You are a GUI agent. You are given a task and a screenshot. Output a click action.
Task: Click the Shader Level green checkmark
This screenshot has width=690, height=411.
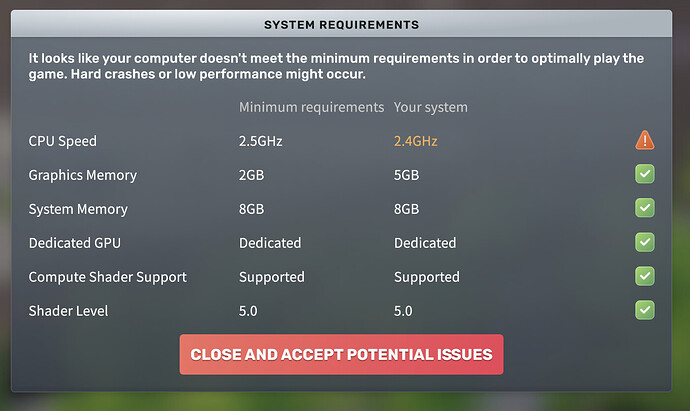645,310
